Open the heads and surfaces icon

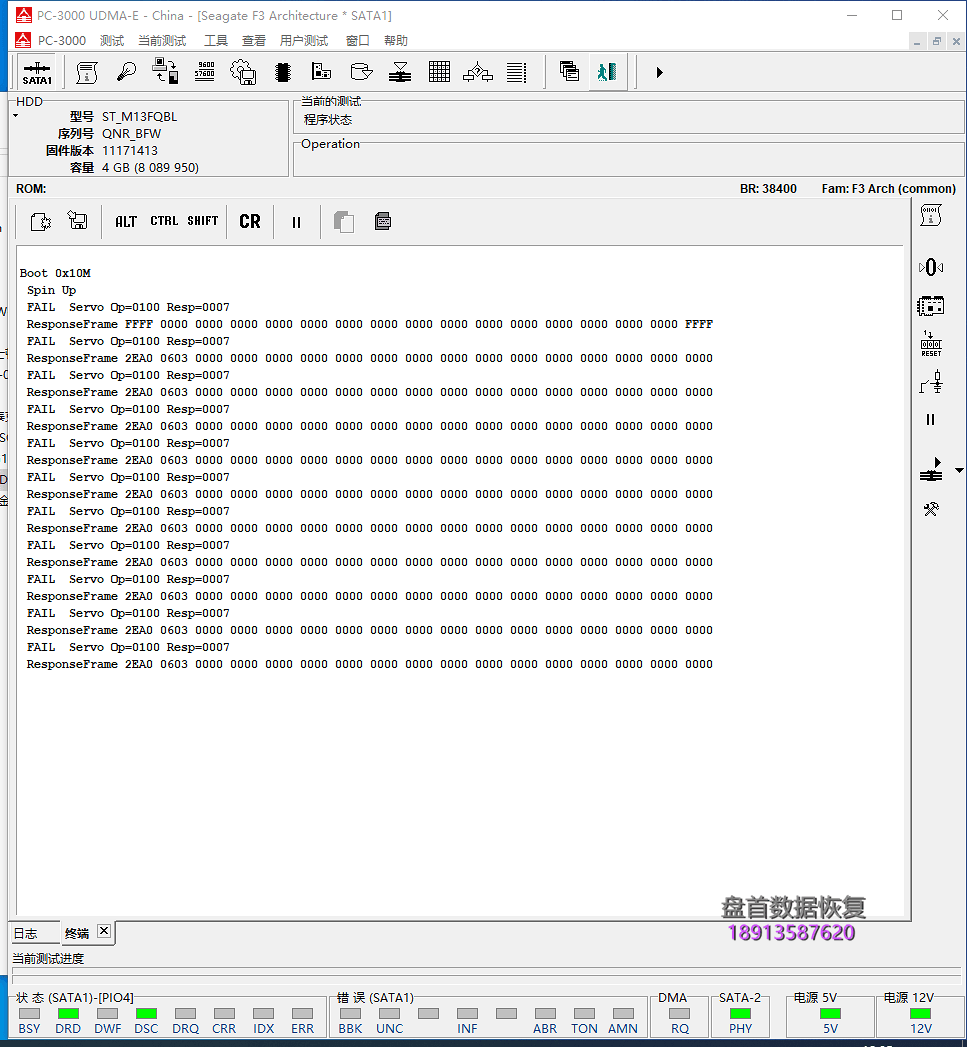400,72
